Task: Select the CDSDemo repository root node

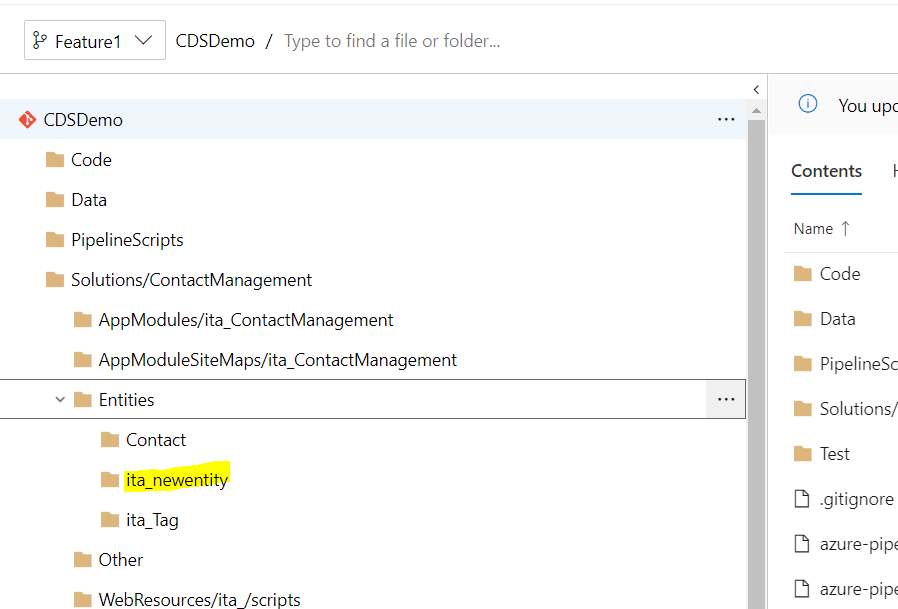Action: pyautogui.click(x=373, y=119)
